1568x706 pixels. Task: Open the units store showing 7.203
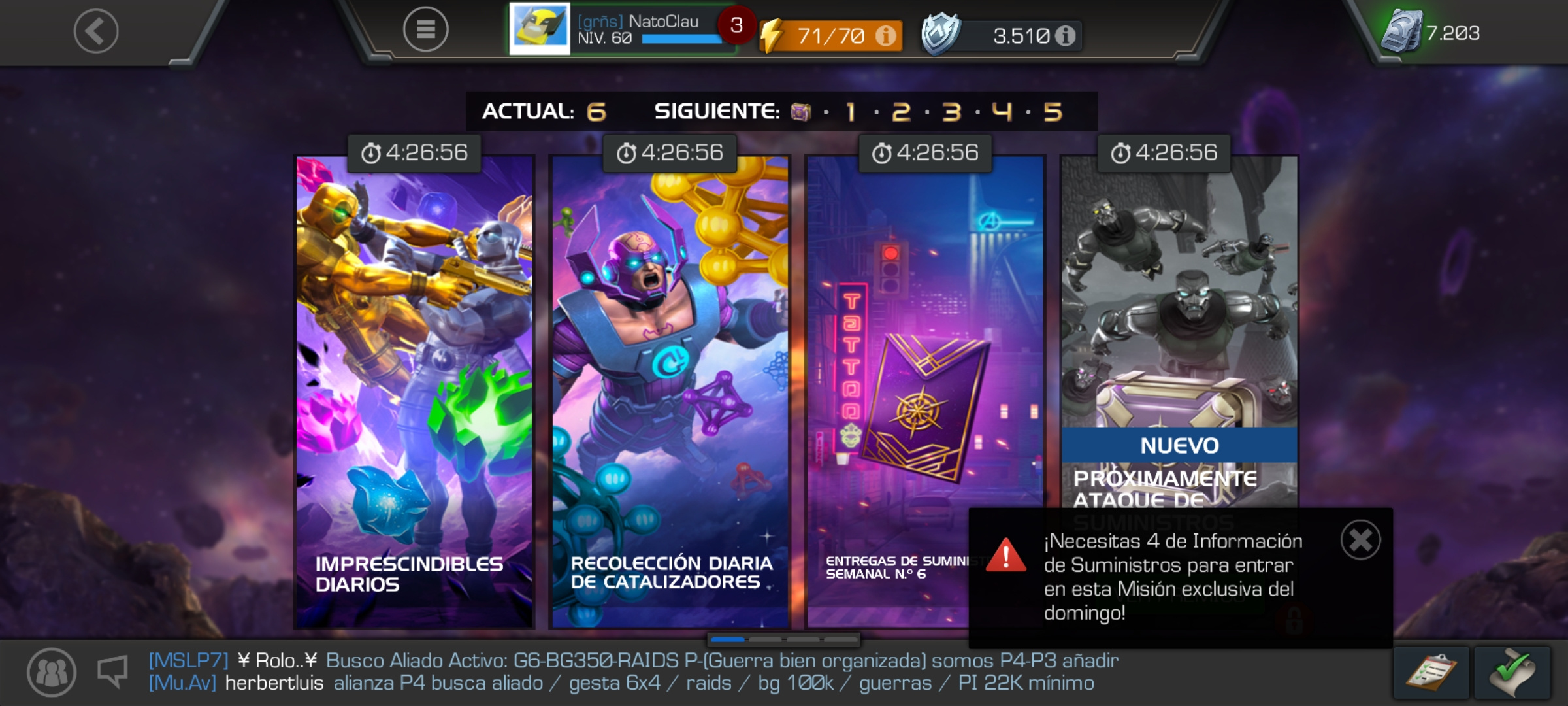tap(1431, 31)
